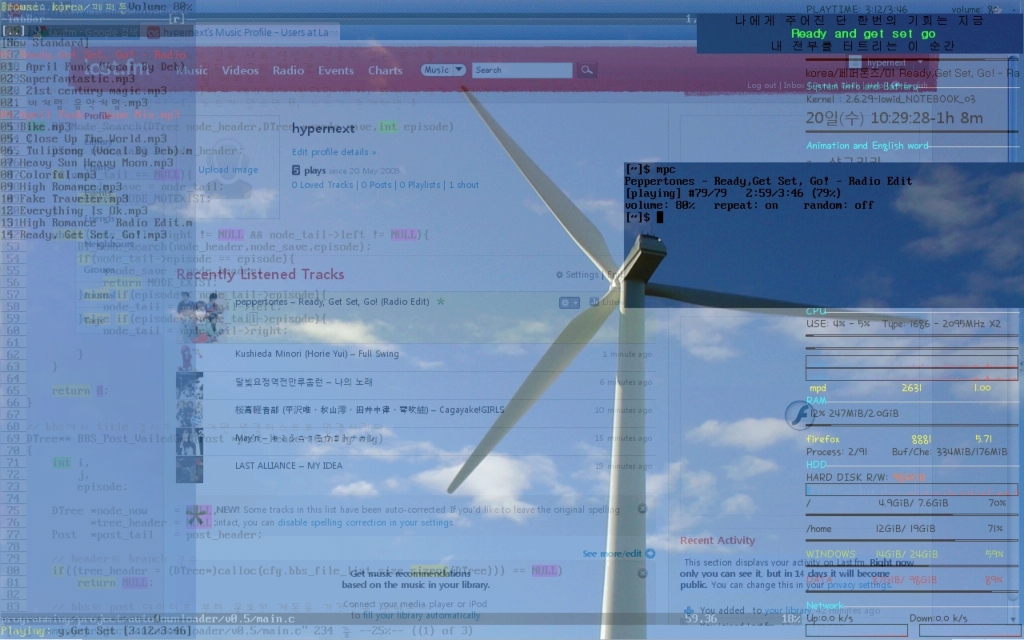This screenshot has width=1024, height=640.
Task: Click the Upload image link
Action: coord(228,170)
